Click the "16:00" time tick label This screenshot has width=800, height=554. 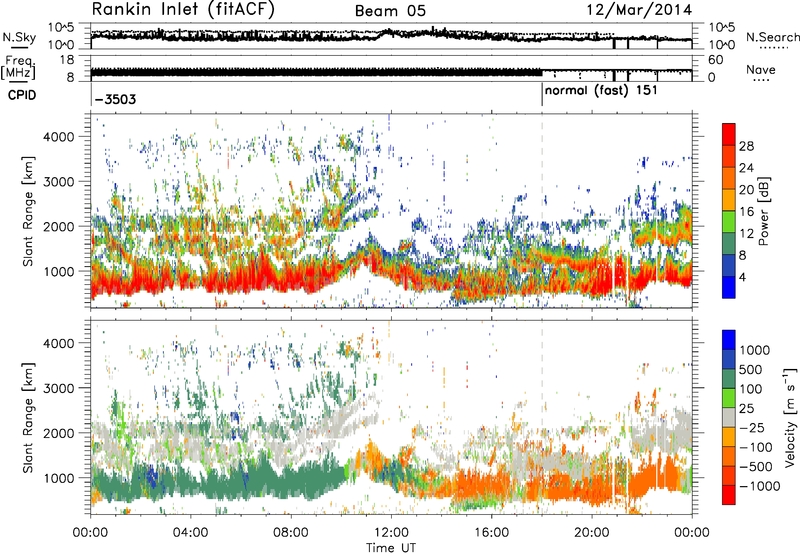coord(491,533)
